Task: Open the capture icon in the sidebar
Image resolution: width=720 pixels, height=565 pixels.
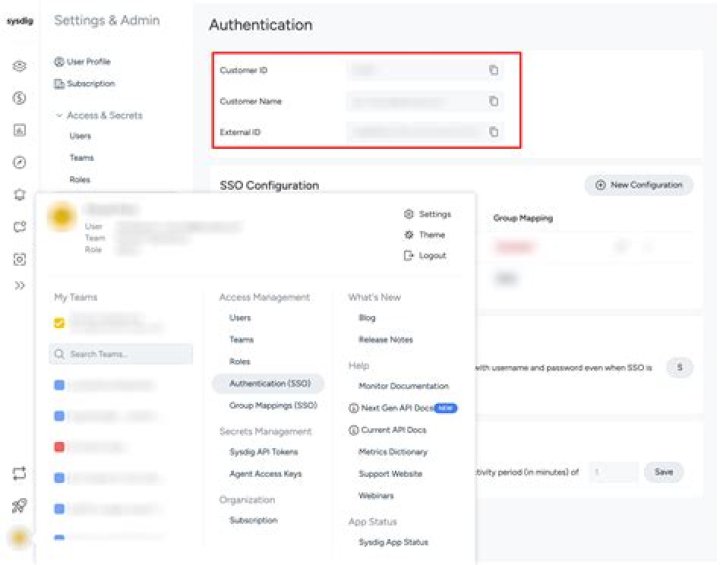Action: (x=19, y=259)
